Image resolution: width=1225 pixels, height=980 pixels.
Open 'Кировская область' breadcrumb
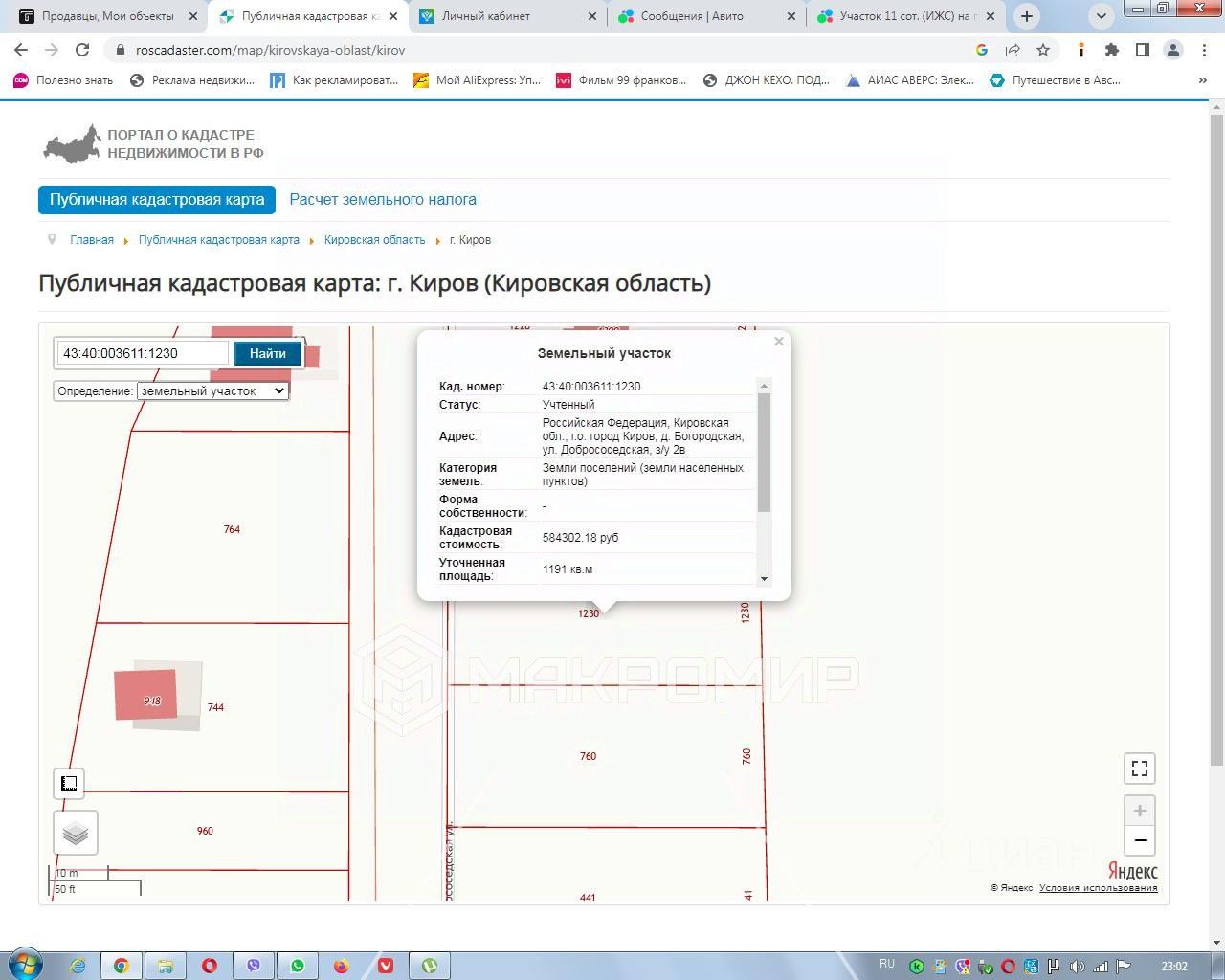(374, 240)
